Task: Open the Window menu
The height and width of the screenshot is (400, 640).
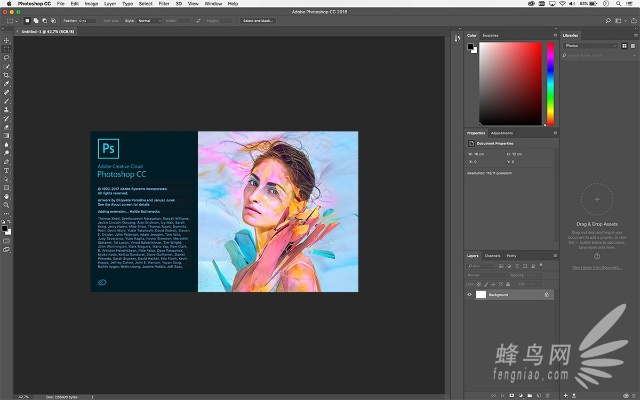Action: point(213,3)
